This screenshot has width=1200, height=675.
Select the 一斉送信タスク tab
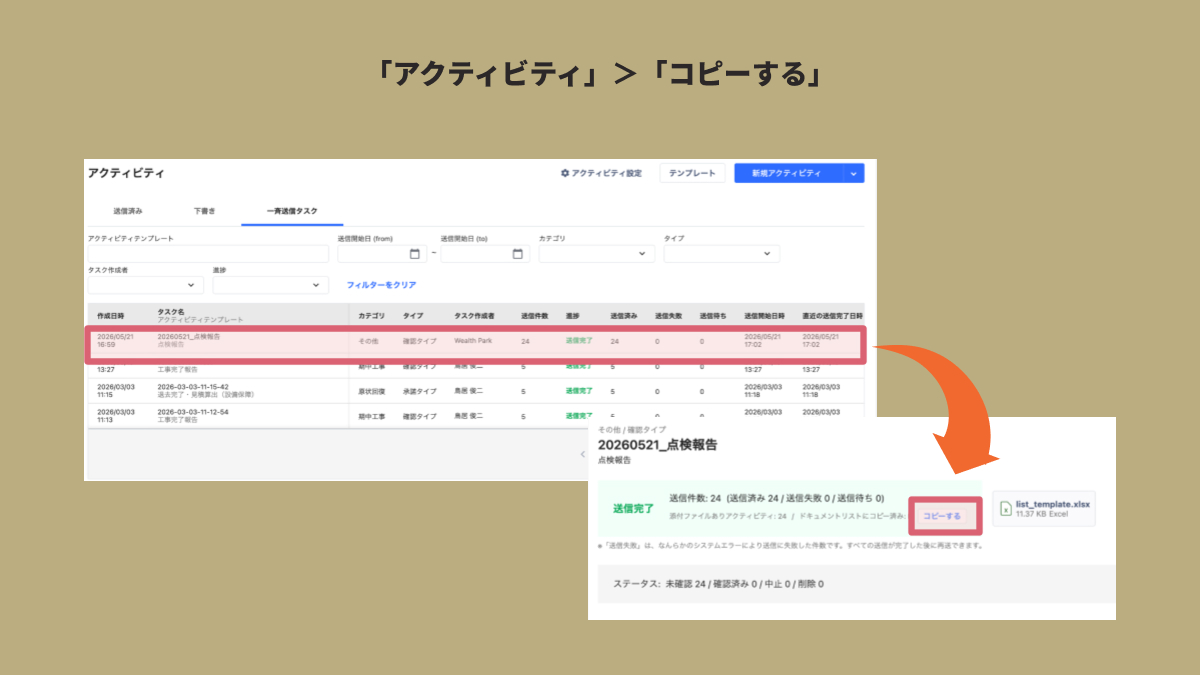292,211
